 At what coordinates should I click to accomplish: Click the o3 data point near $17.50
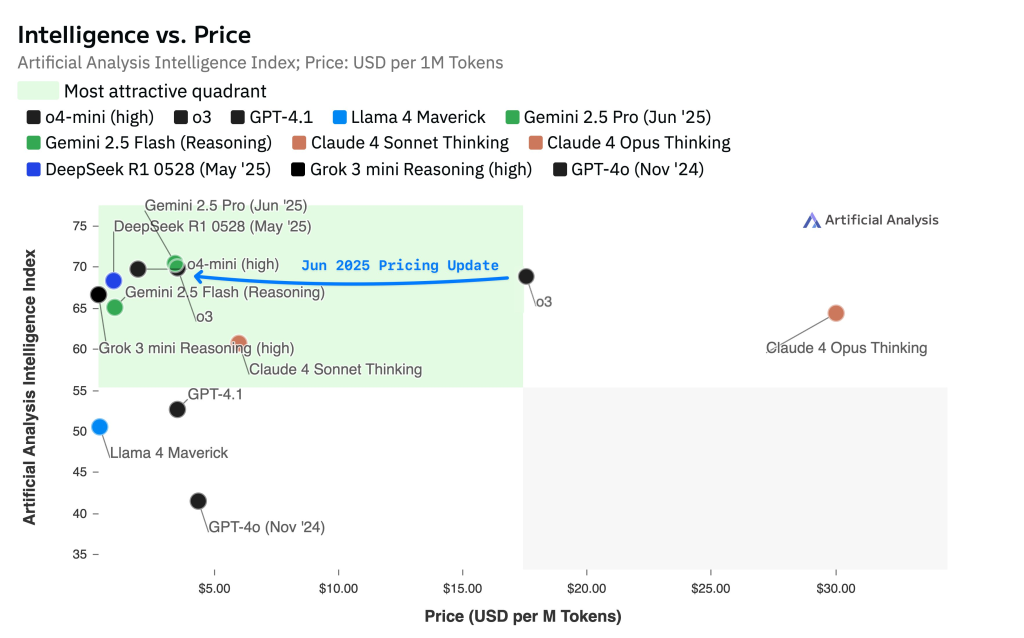(526, 276)
